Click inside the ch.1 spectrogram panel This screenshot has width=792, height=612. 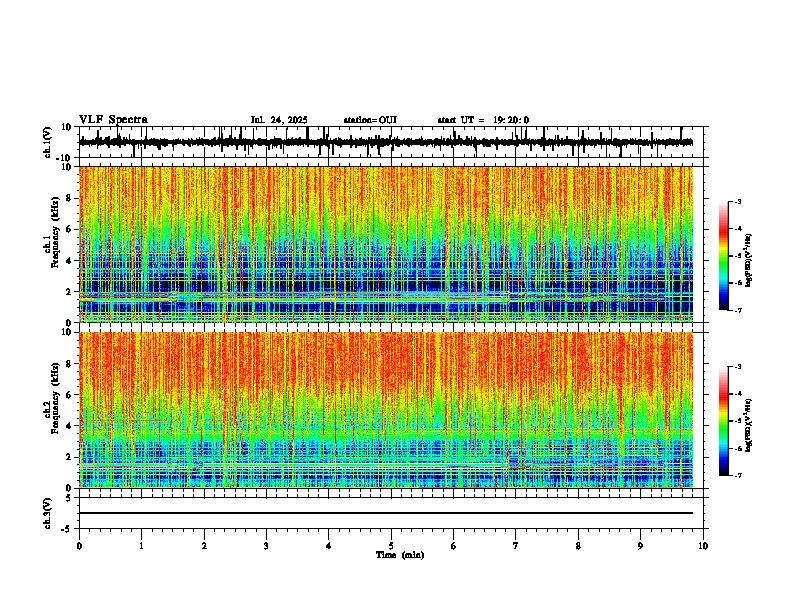386,244
